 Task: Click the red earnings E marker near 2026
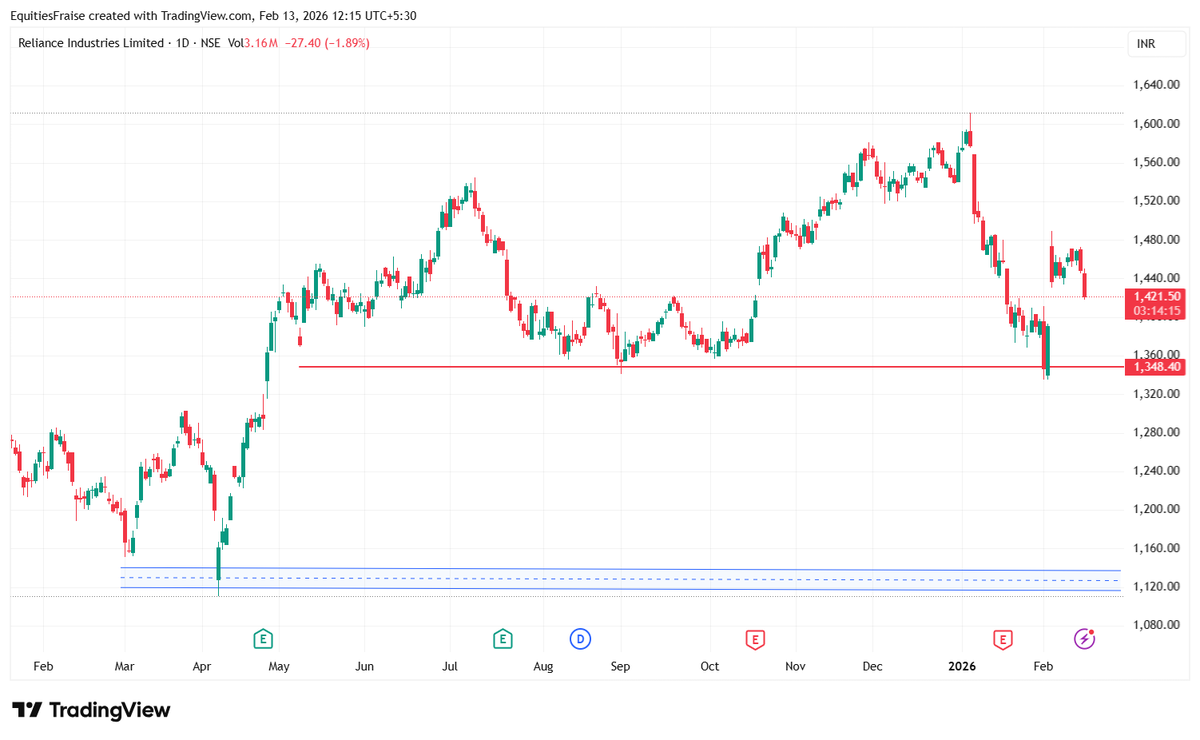[x=1002, y=638]
